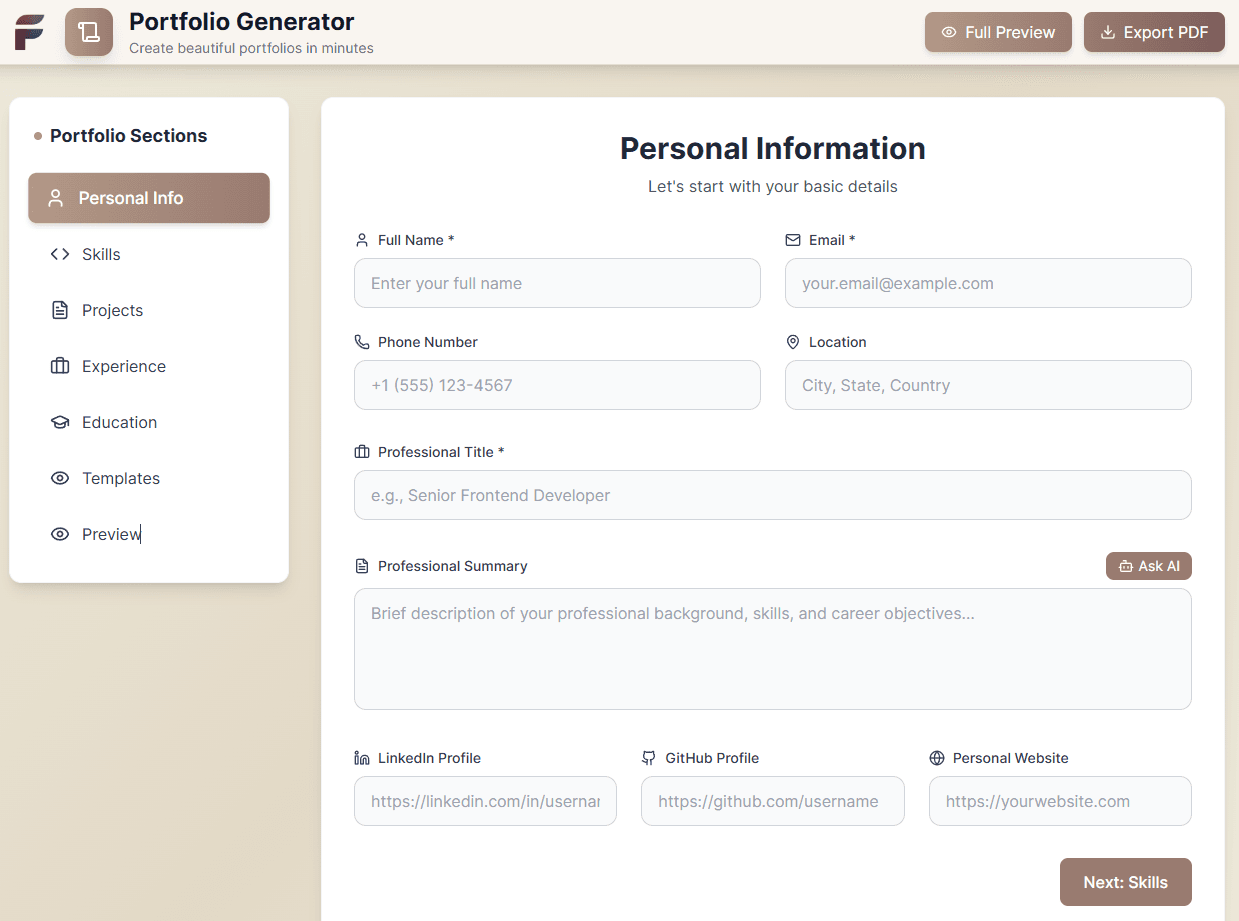Viewport: 1239px width, 921px height.
Task: Click the Next: Skills button
Action: pos(1125,882)
